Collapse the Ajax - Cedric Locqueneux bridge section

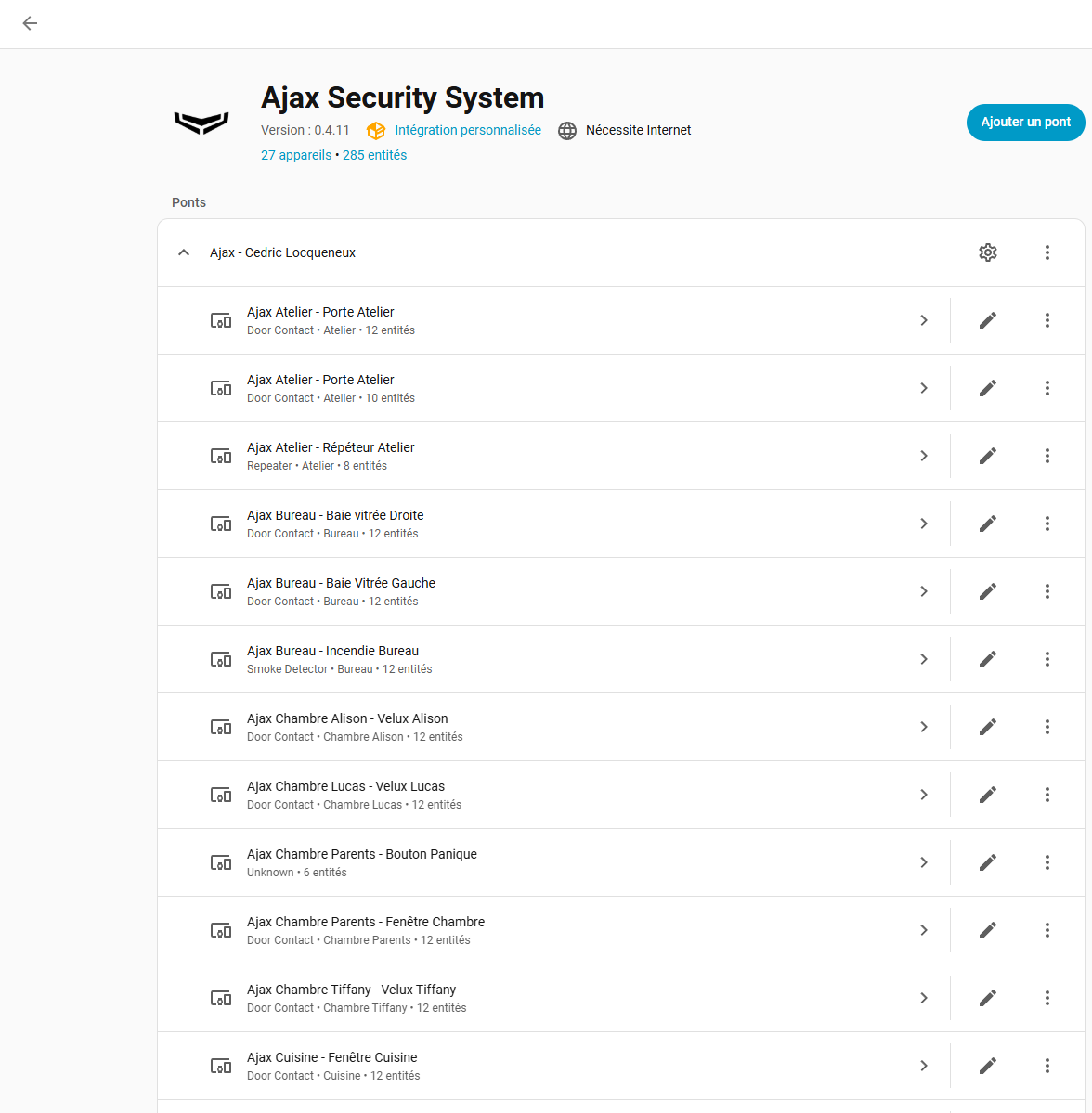click(x=183, y=252)
